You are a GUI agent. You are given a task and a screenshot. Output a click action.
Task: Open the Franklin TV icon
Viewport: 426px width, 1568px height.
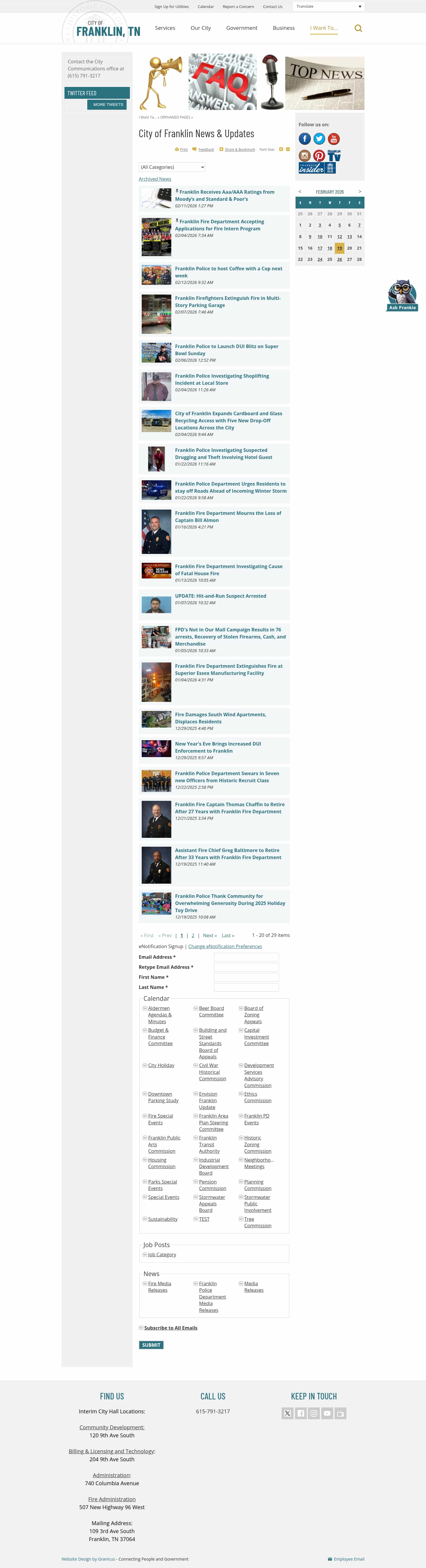coord(334,155)
